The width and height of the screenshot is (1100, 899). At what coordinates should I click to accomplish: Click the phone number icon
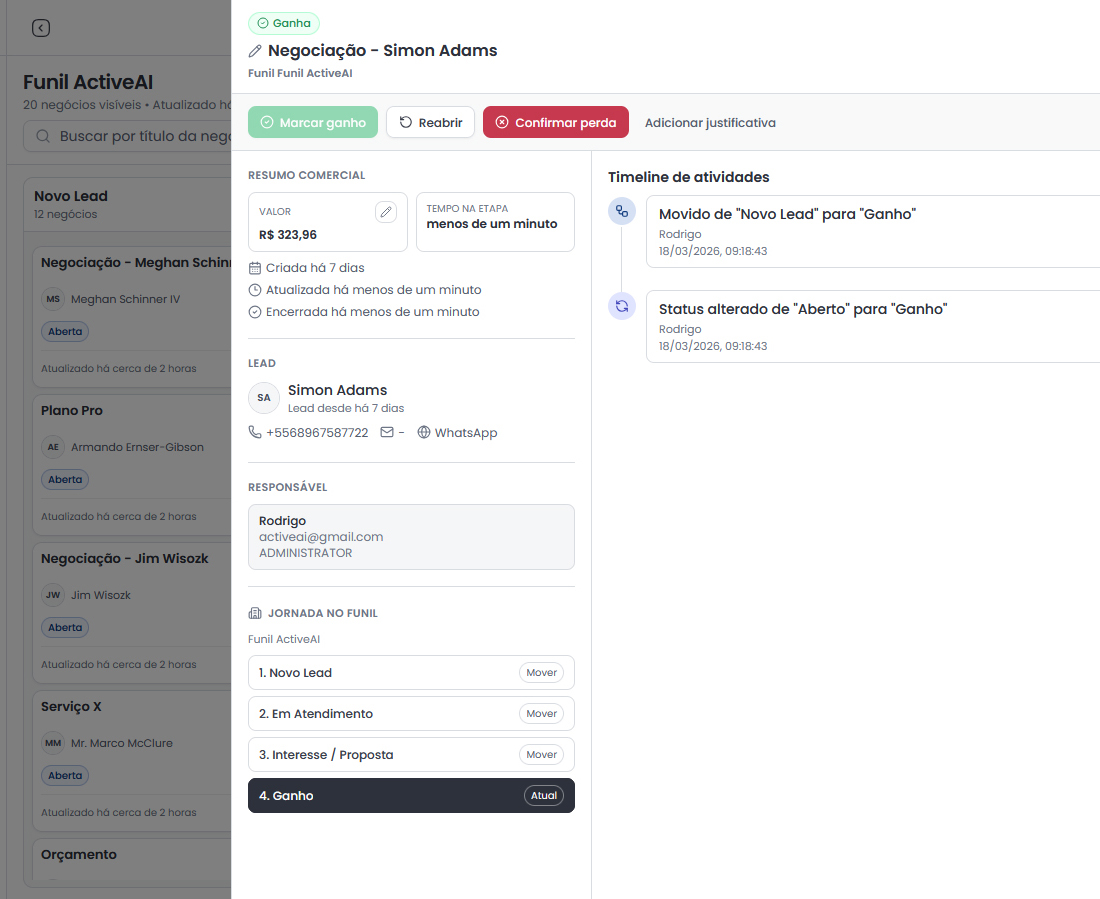pyautogui.click(x=255, y=433)
